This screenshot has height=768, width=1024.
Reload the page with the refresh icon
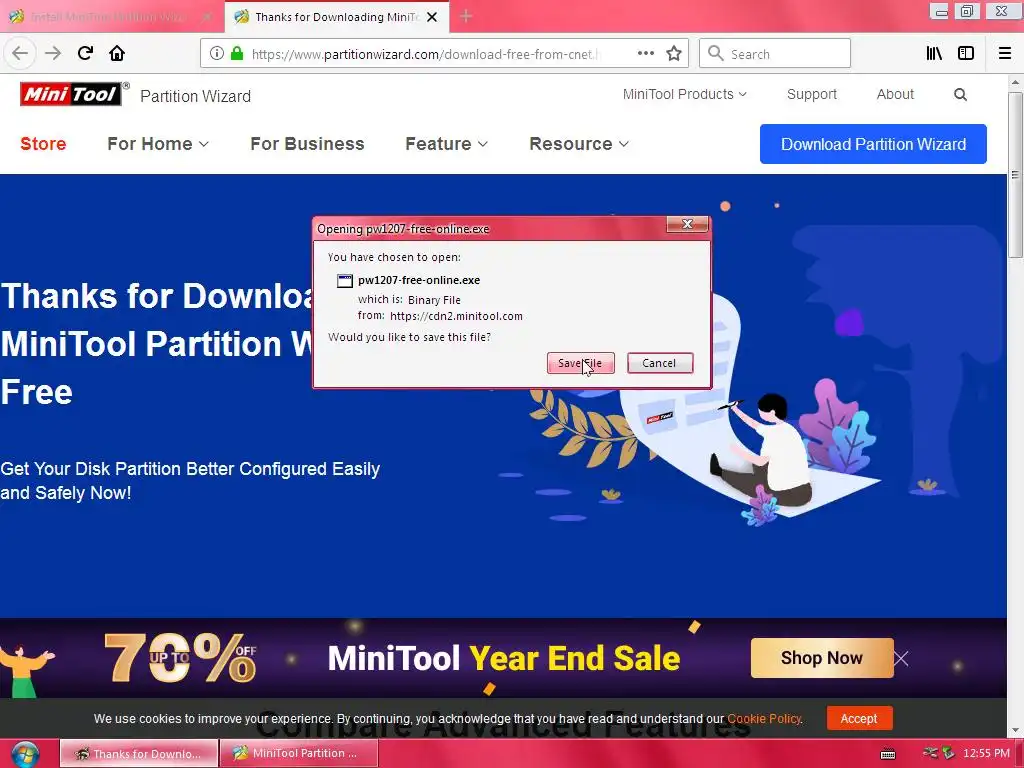coord(85,54)
